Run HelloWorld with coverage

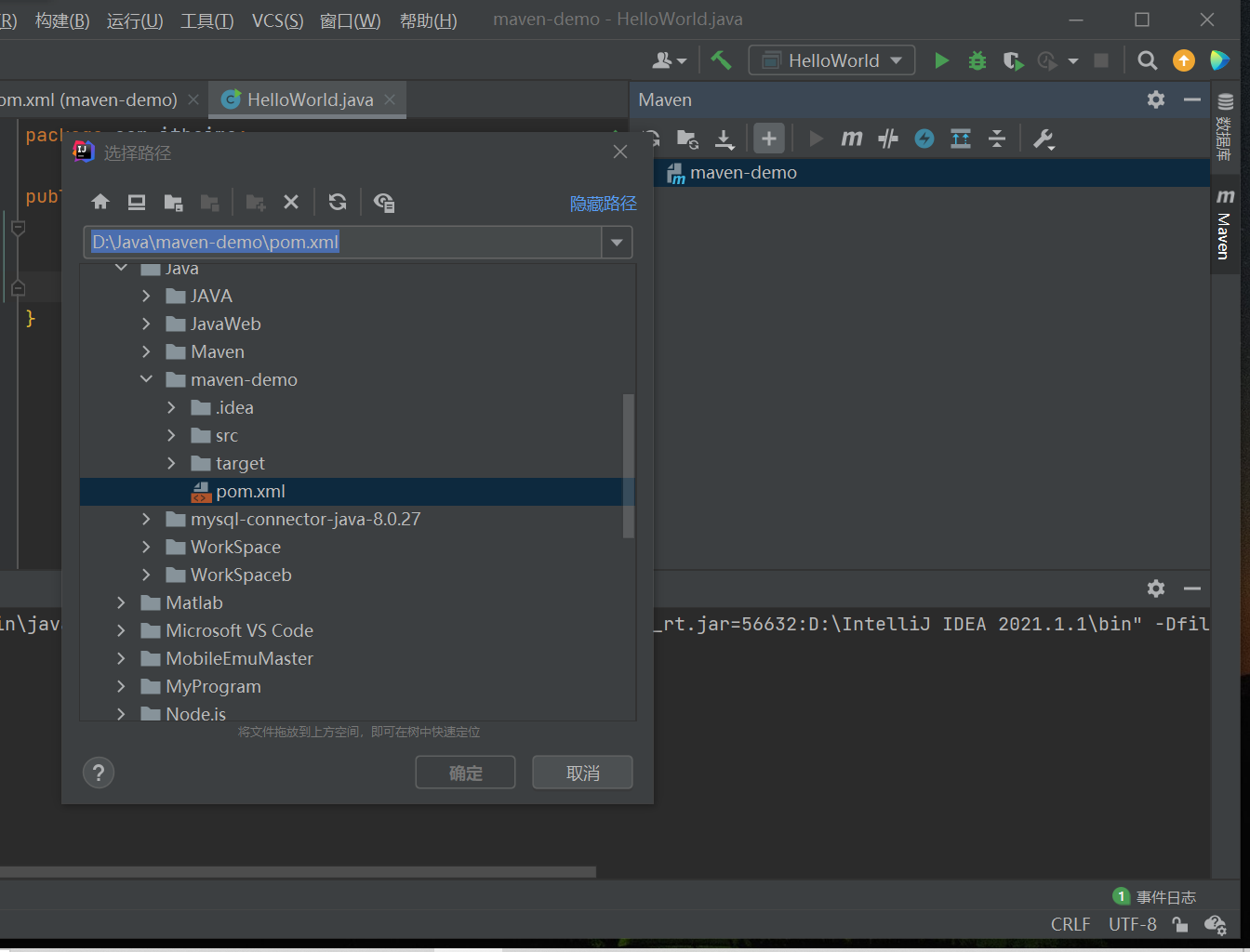1013,60
